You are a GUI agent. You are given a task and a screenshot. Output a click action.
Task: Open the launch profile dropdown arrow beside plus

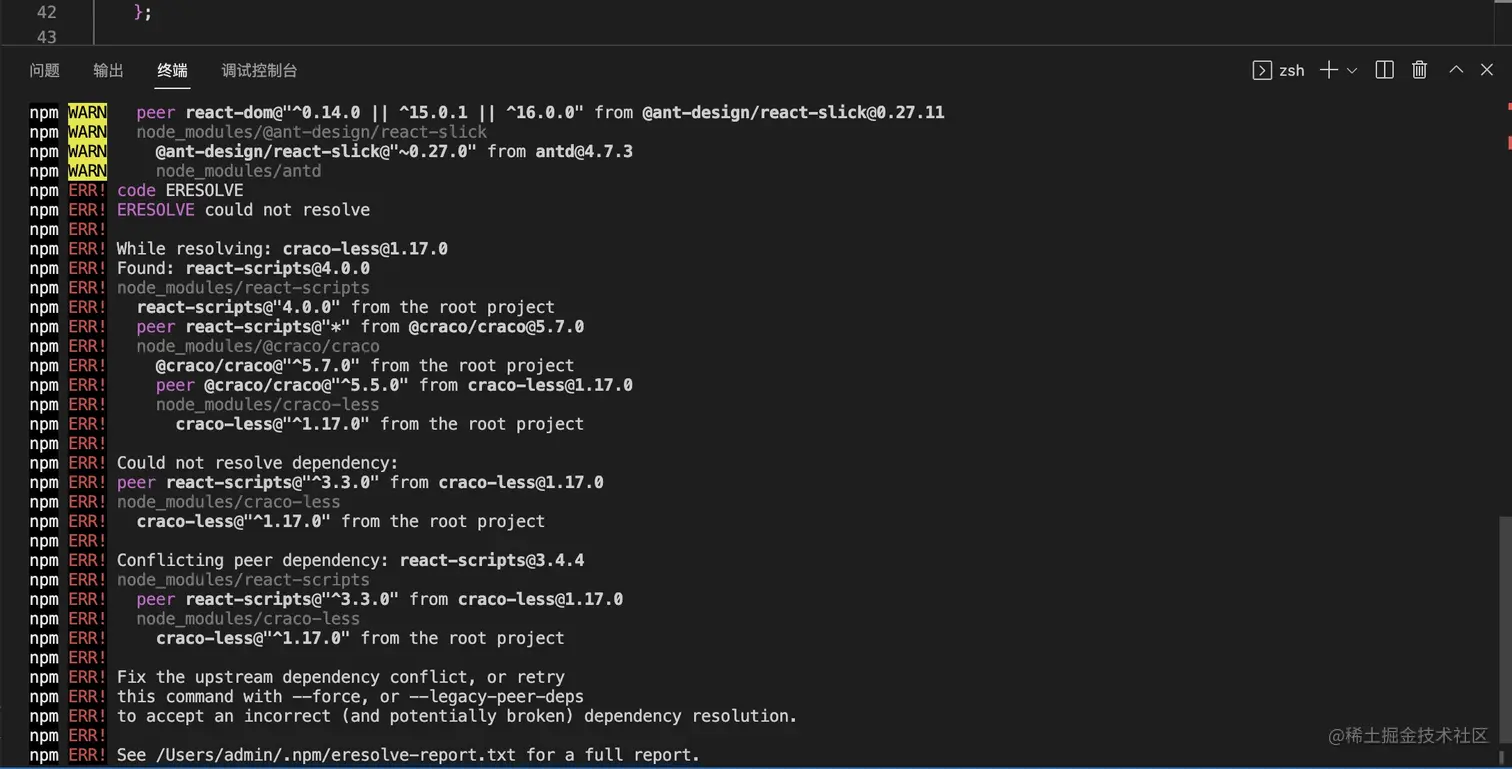(1352, 70)
